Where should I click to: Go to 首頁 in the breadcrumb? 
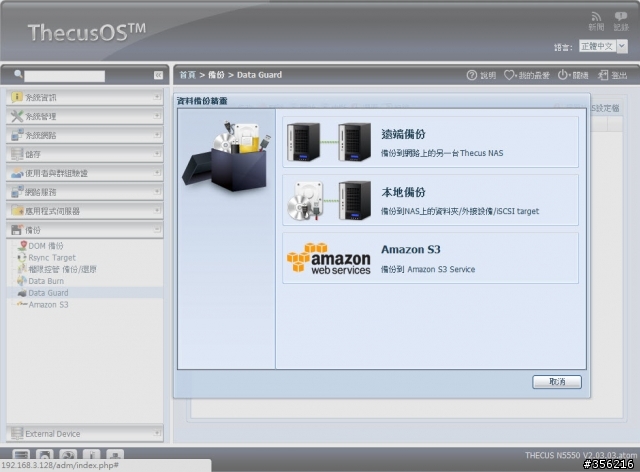coord(188,75)
